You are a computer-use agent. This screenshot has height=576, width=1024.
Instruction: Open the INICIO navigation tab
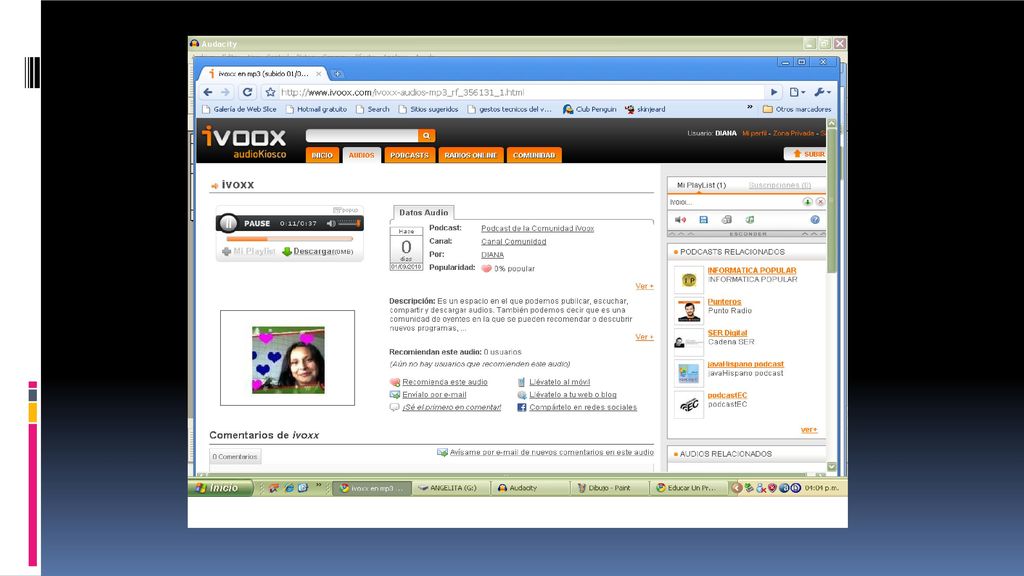(x=322, y=155)
